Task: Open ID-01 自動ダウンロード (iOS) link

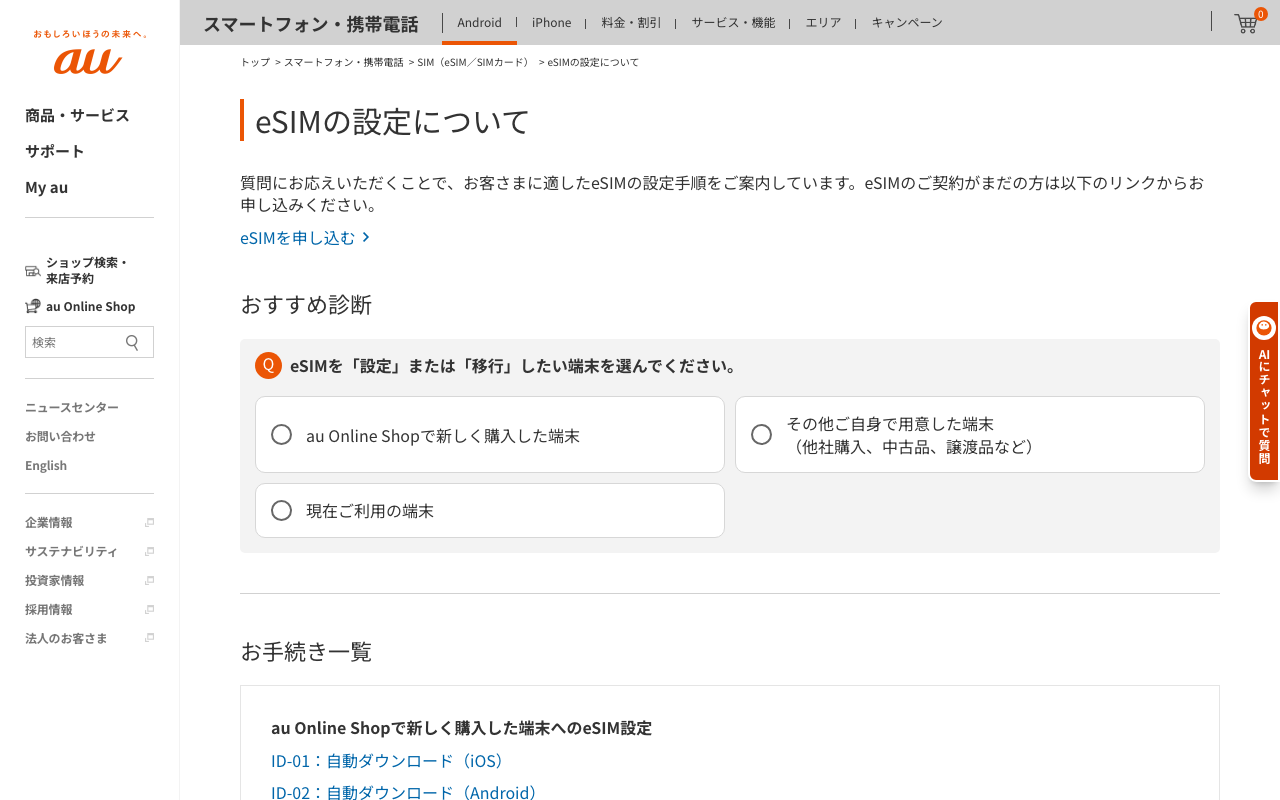Action: tap(390, 761)
